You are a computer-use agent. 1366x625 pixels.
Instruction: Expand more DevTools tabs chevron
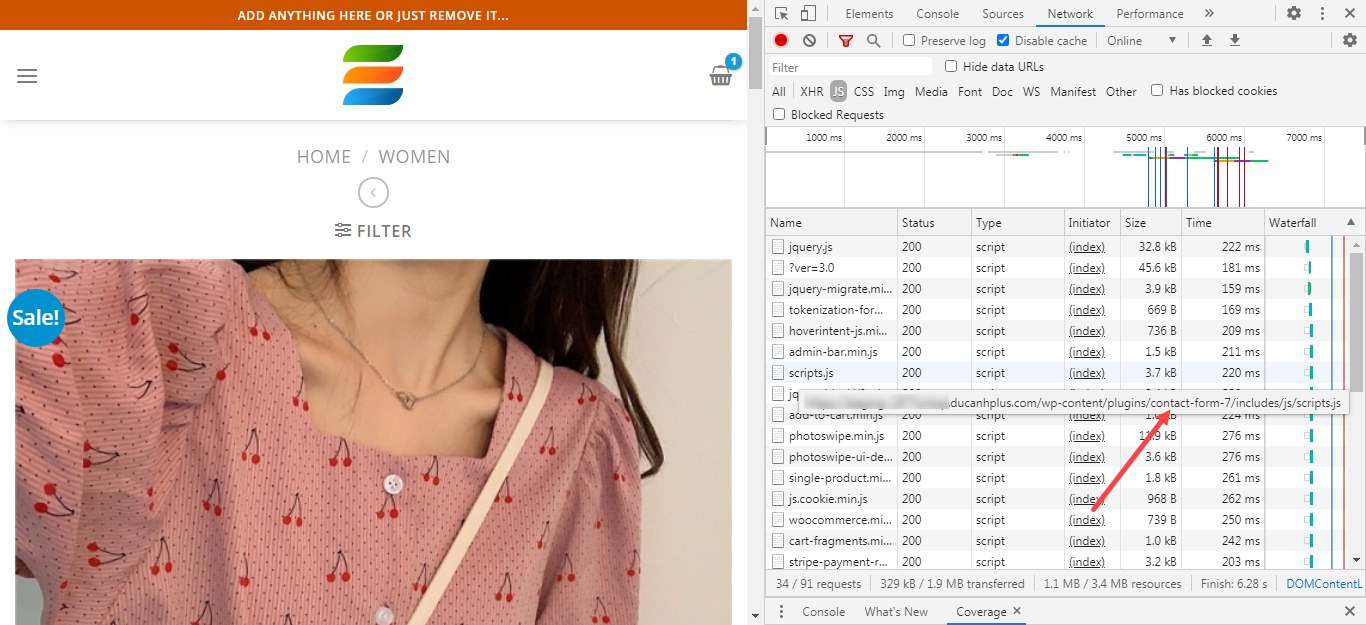click(x=1209, y=14)
